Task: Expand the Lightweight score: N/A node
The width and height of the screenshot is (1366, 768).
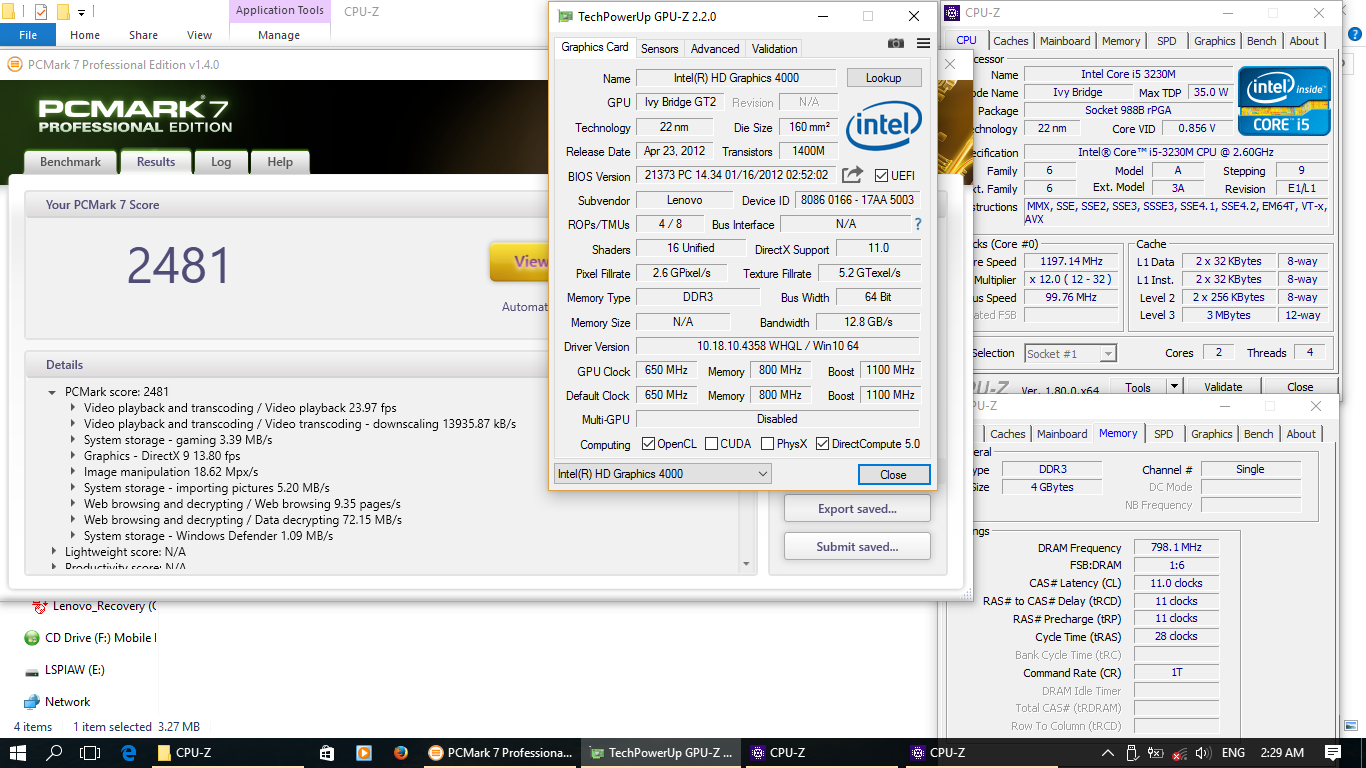Action: pos(54,552)
